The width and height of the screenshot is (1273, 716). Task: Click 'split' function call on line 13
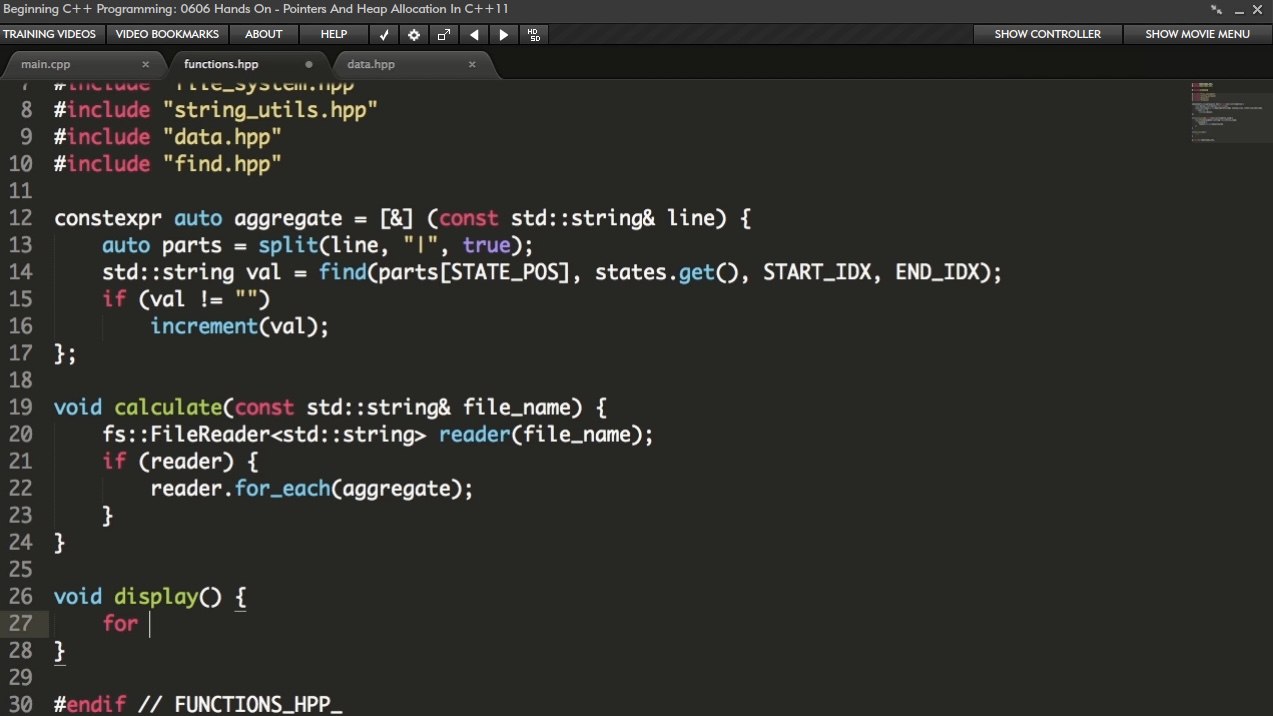[x=288, y=245]
